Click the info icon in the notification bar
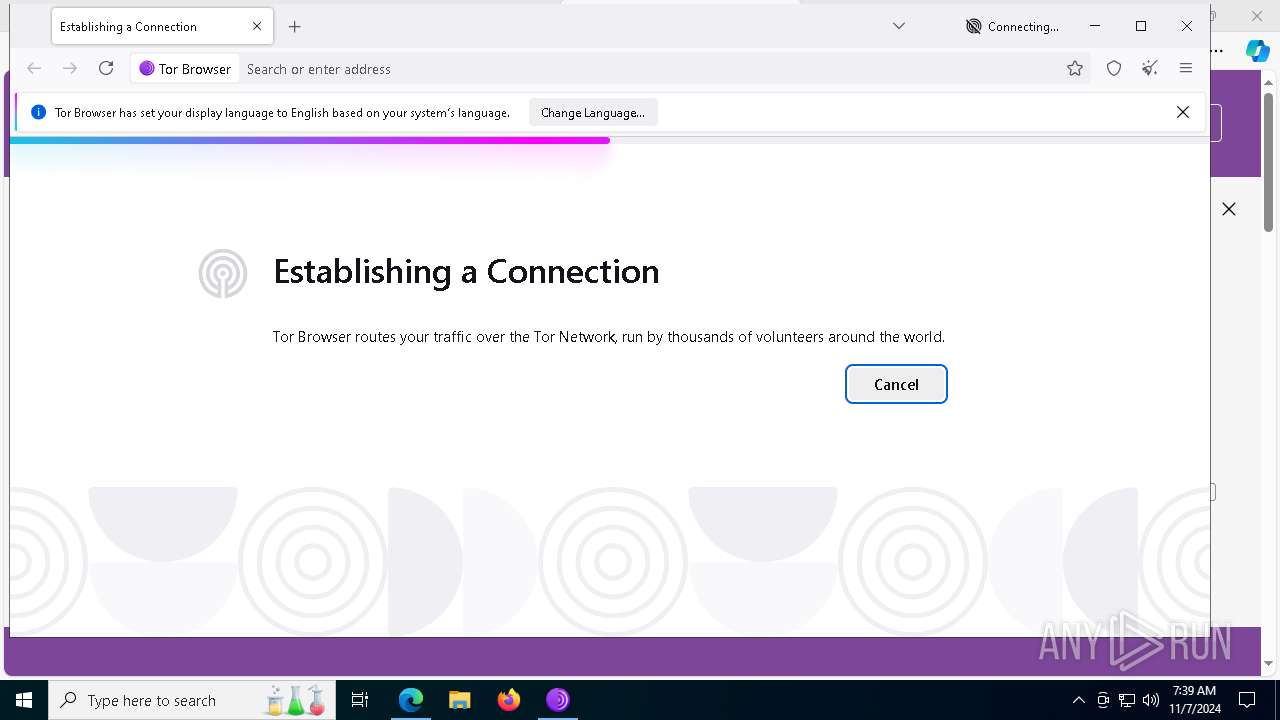1280x720 pixels. point(38,112)
